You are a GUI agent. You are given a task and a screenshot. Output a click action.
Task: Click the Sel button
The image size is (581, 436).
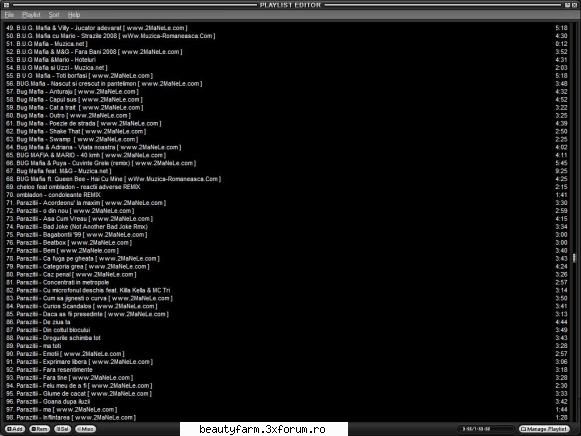[63, 429]
